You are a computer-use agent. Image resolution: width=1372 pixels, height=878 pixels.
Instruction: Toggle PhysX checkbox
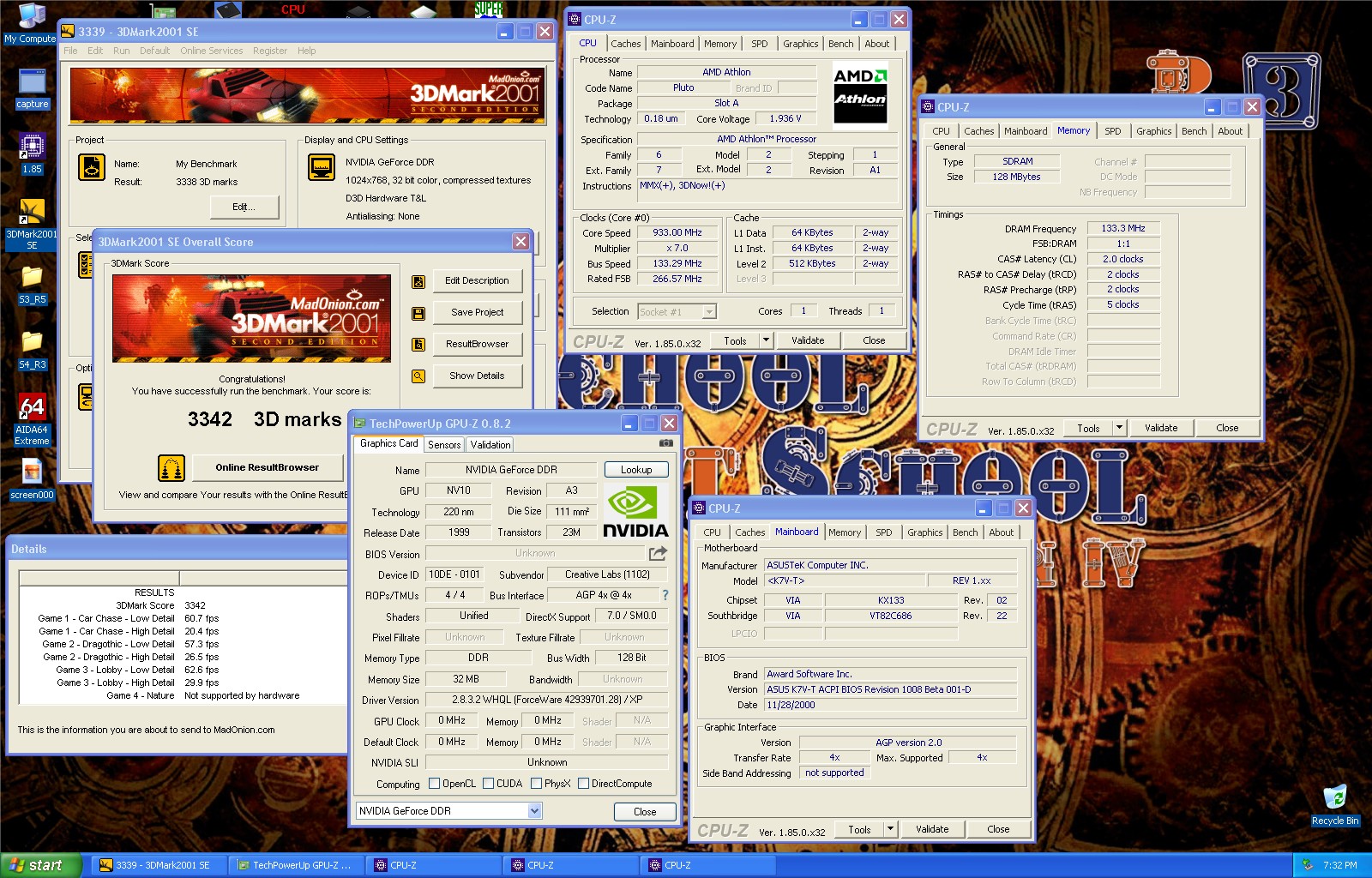pos(536,784)
